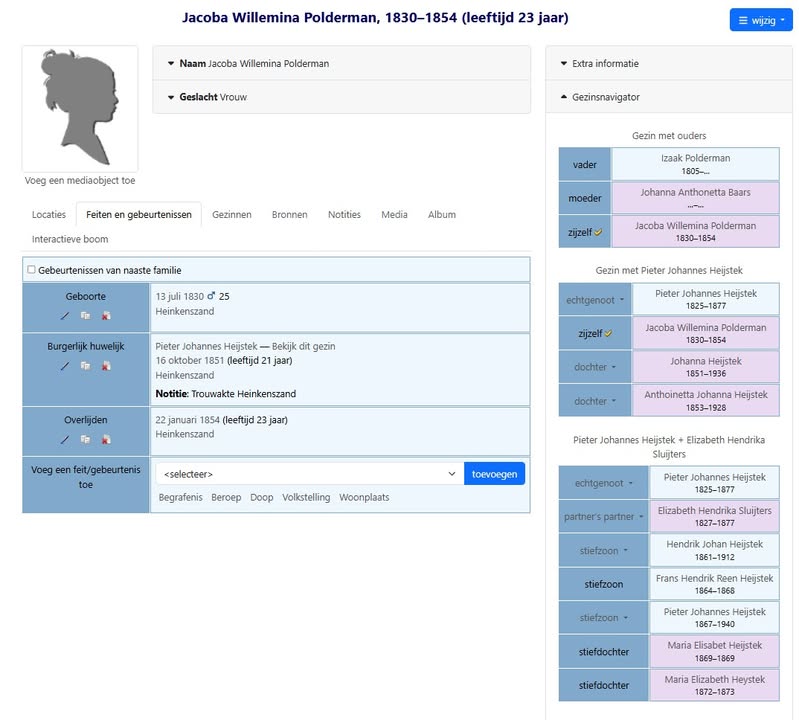Click Bekijk dit gezin link
Screen dimensions: 799x720
[x=304, y=346]
